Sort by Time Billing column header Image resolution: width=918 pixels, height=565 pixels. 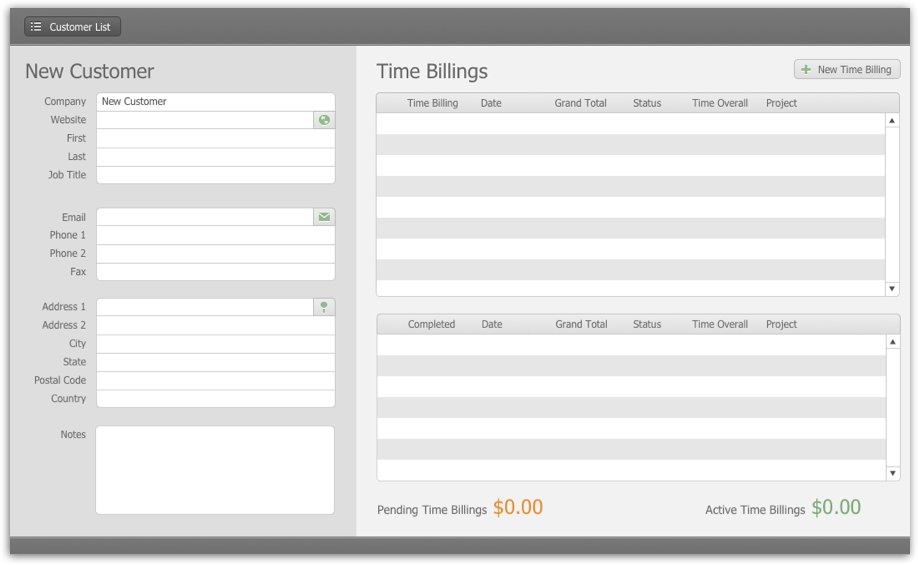432,103
